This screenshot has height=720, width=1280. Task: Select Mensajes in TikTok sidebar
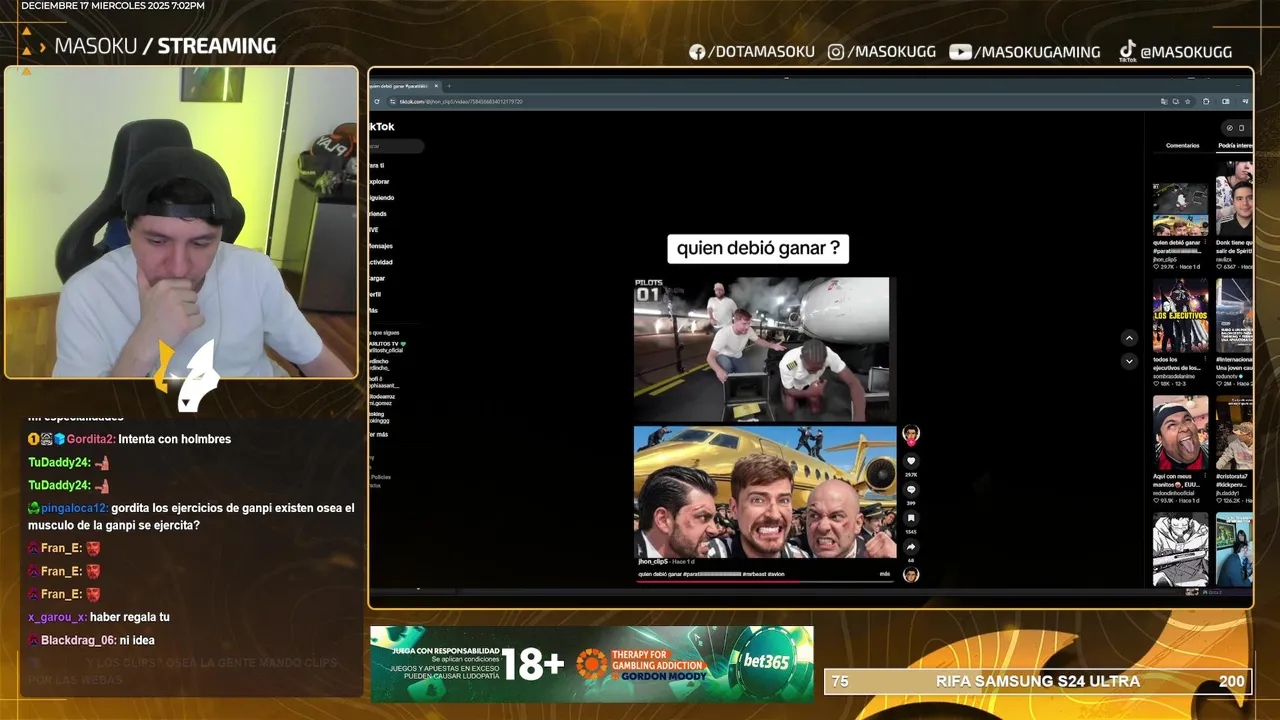pyautogui.click(x=381, y=246)
